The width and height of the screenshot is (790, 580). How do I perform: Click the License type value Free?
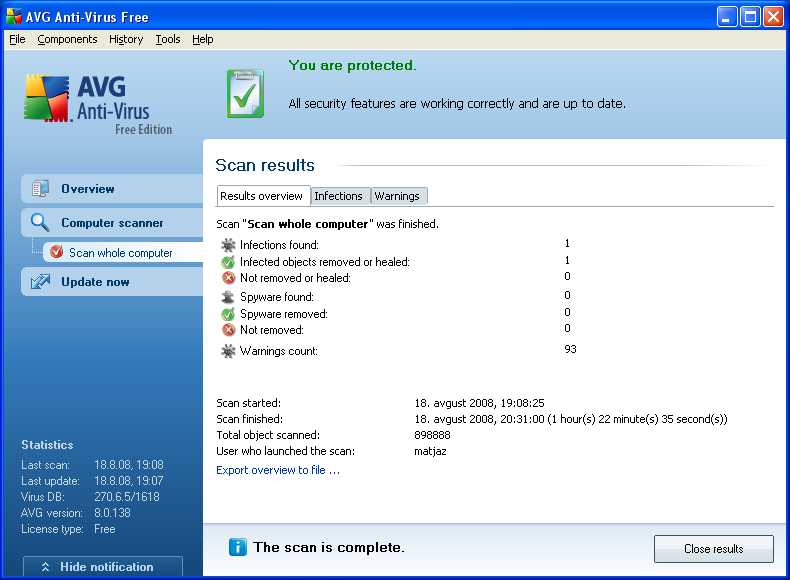point(105,529)
